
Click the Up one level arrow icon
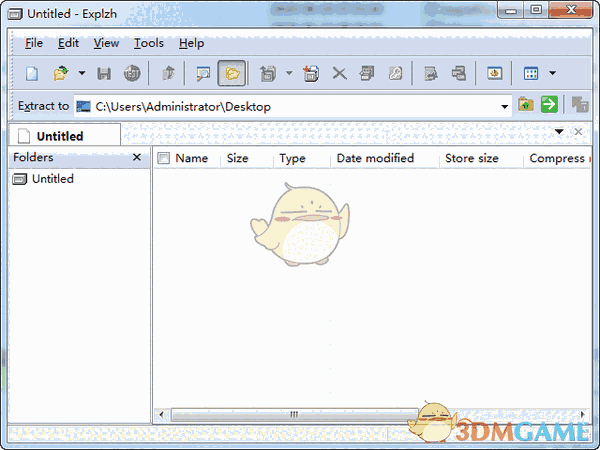pyautogui.click(x=168, y=73)
